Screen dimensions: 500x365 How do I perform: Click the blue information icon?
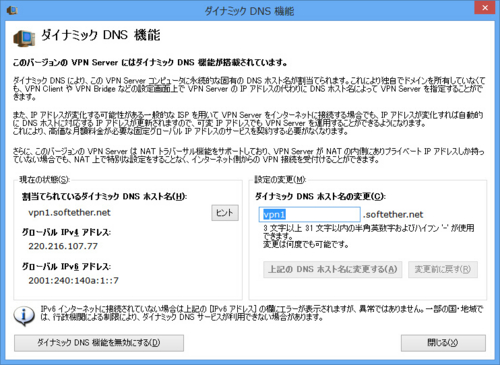coord(24,316)
